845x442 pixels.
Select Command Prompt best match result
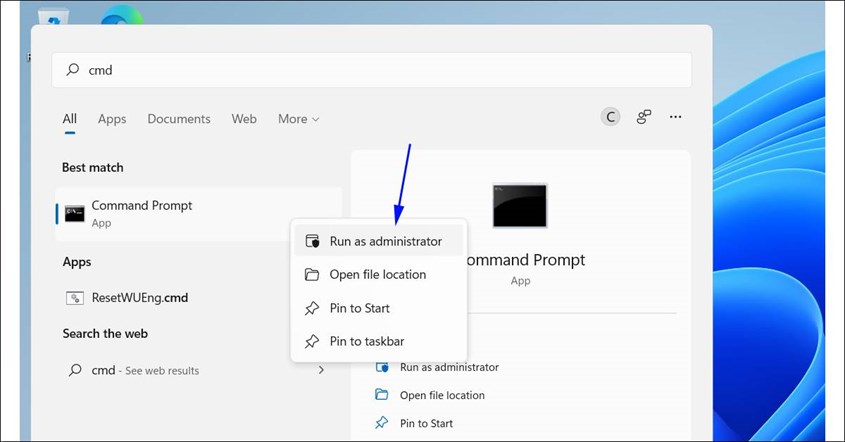pyautogui.click(x=198, y=214)
